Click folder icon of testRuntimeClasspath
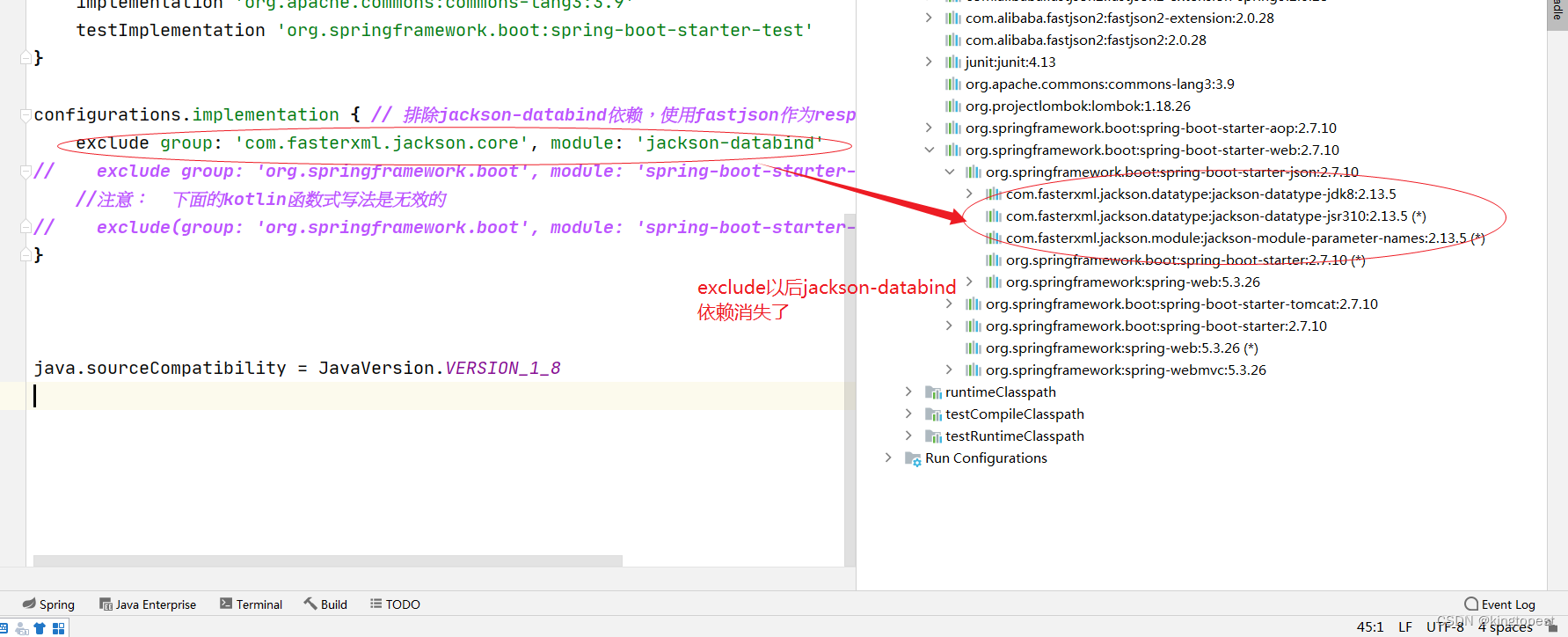This screenshot has height=637, width=1568. [933, 436]
